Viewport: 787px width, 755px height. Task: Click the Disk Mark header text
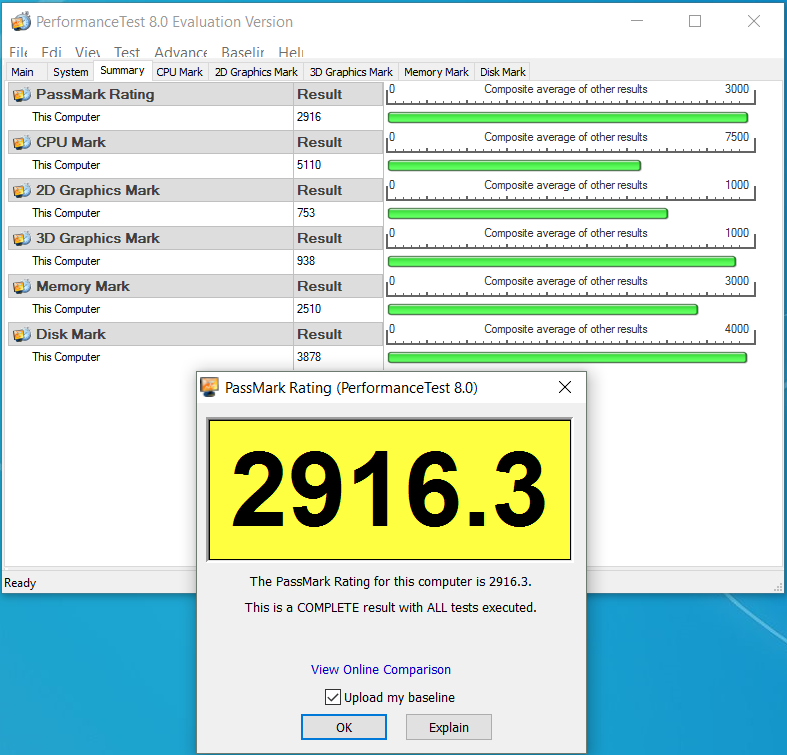(x=71, y=334)
